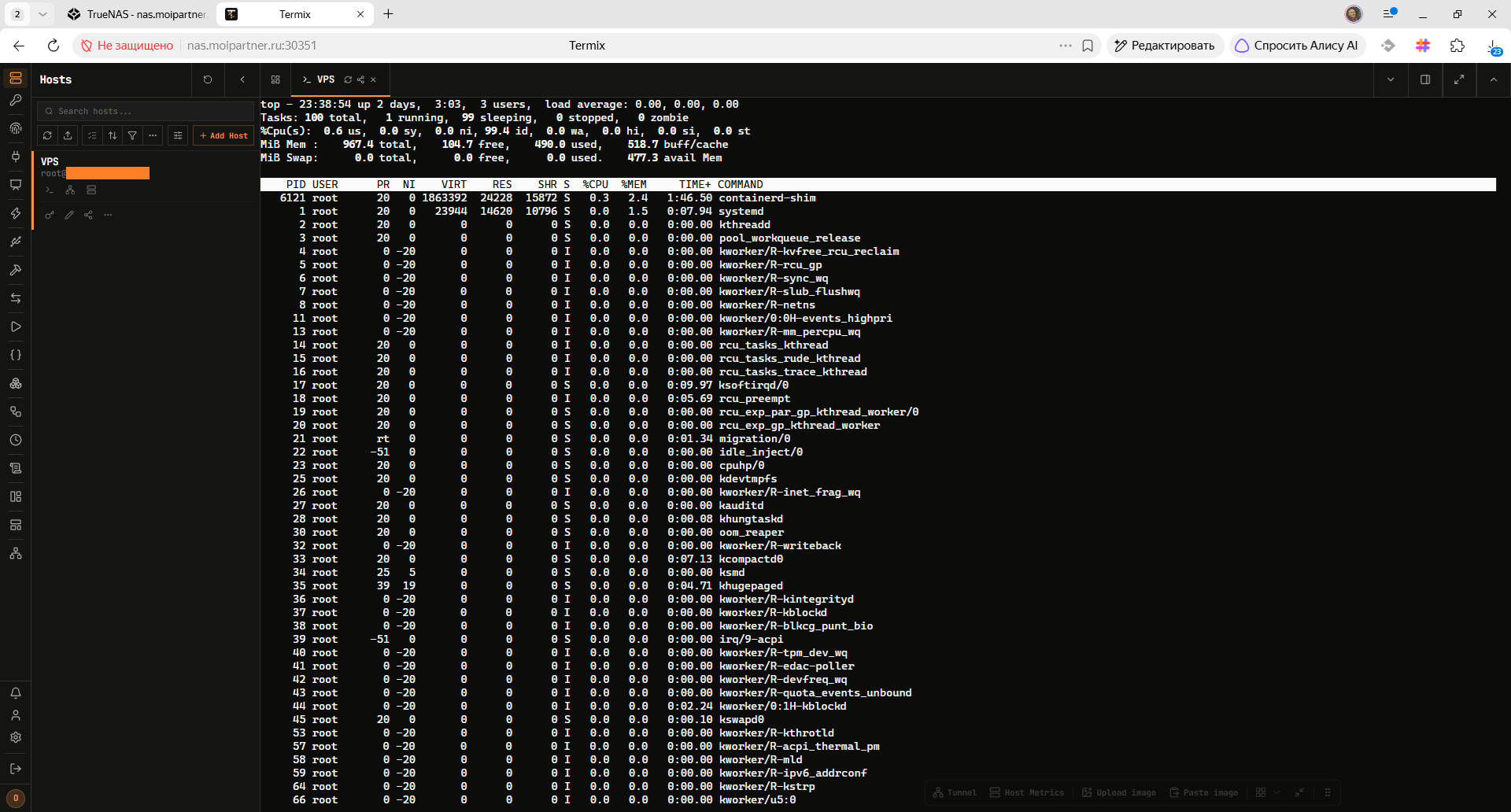Refresh hosts list using circular arrows button

[47, 135]
